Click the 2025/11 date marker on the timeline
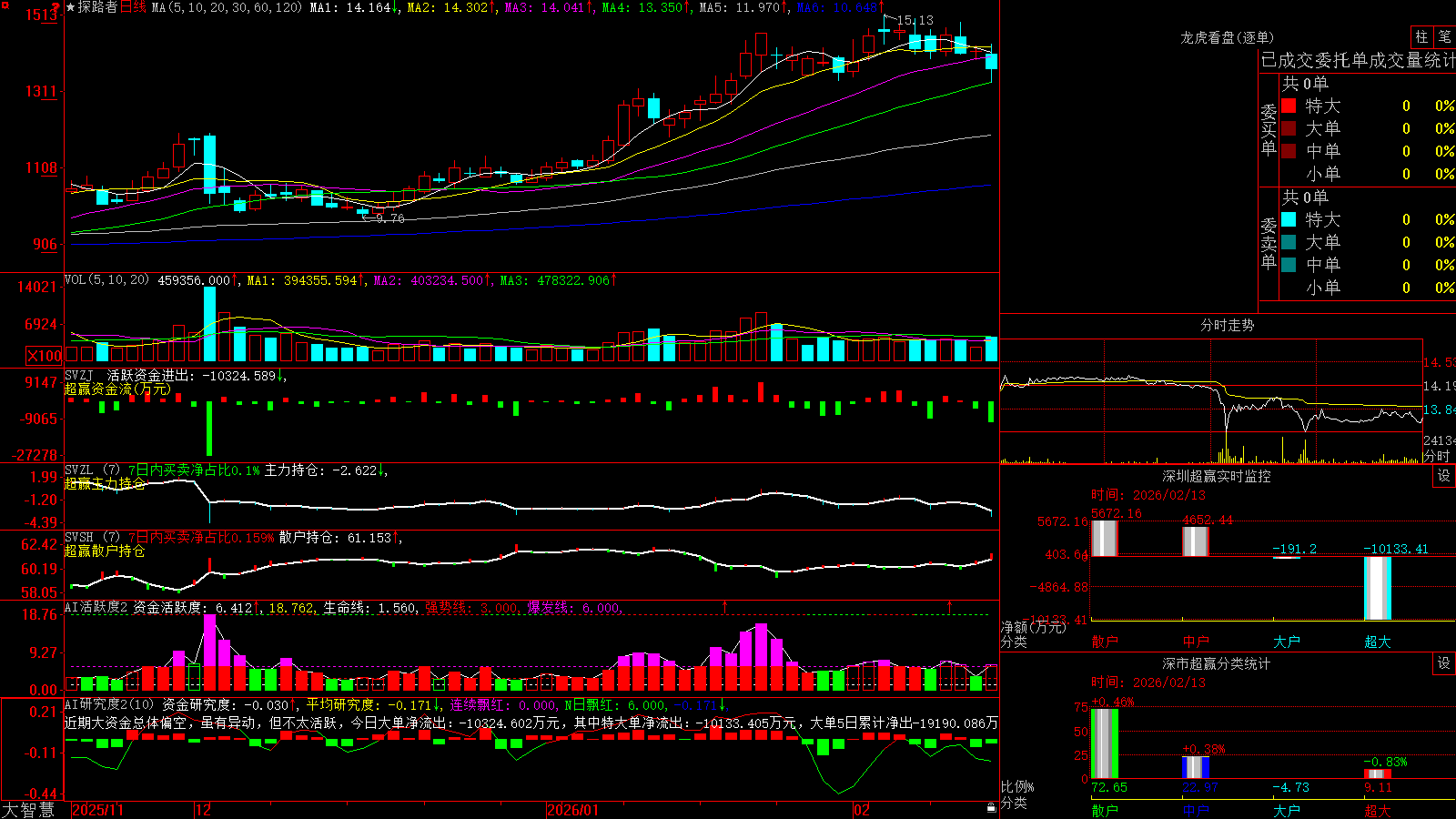Viewport: 1456px width, 819px height. [x=97, y=810]
